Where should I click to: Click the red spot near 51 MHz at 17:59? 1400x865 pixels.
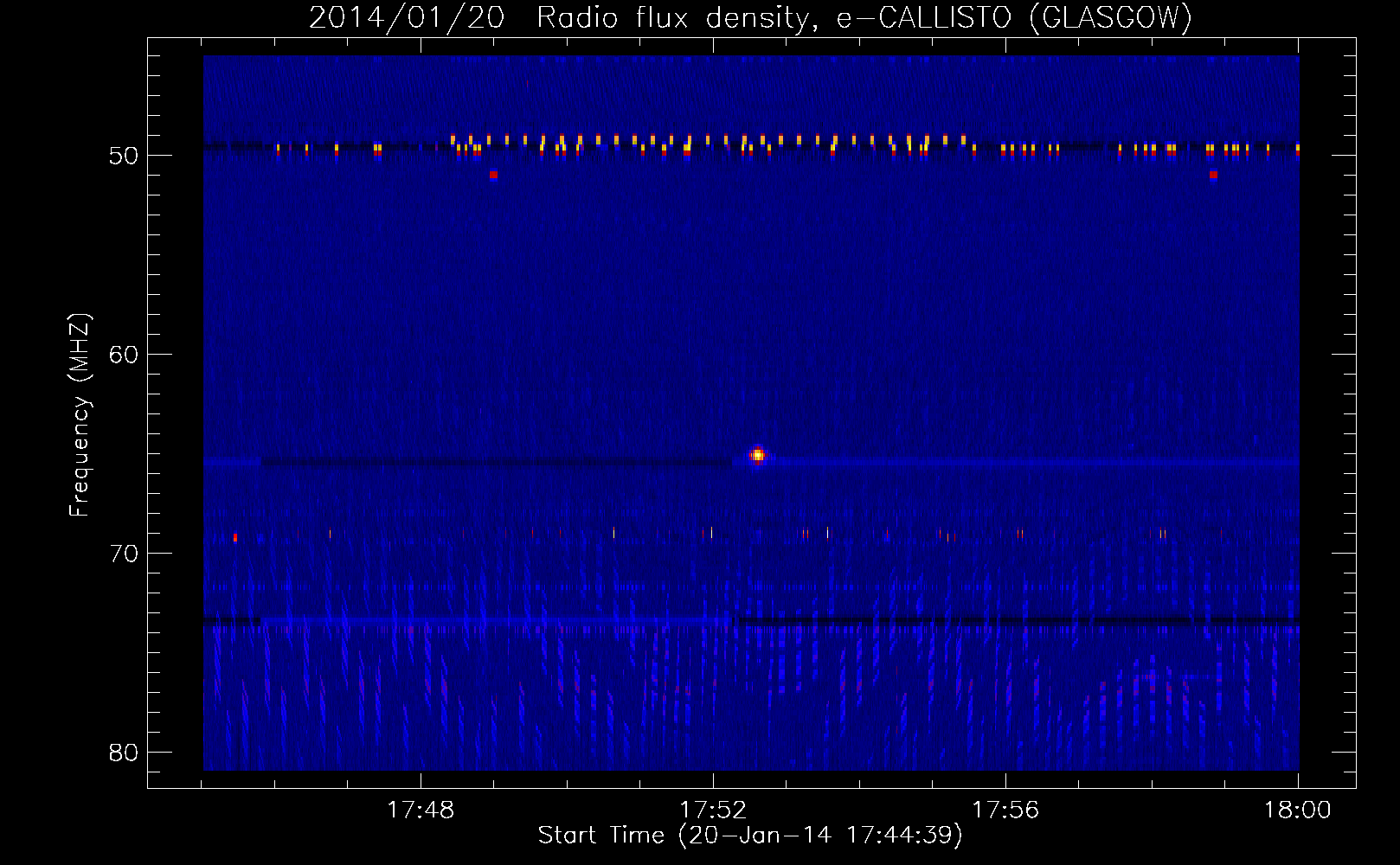coord(1213,175)
